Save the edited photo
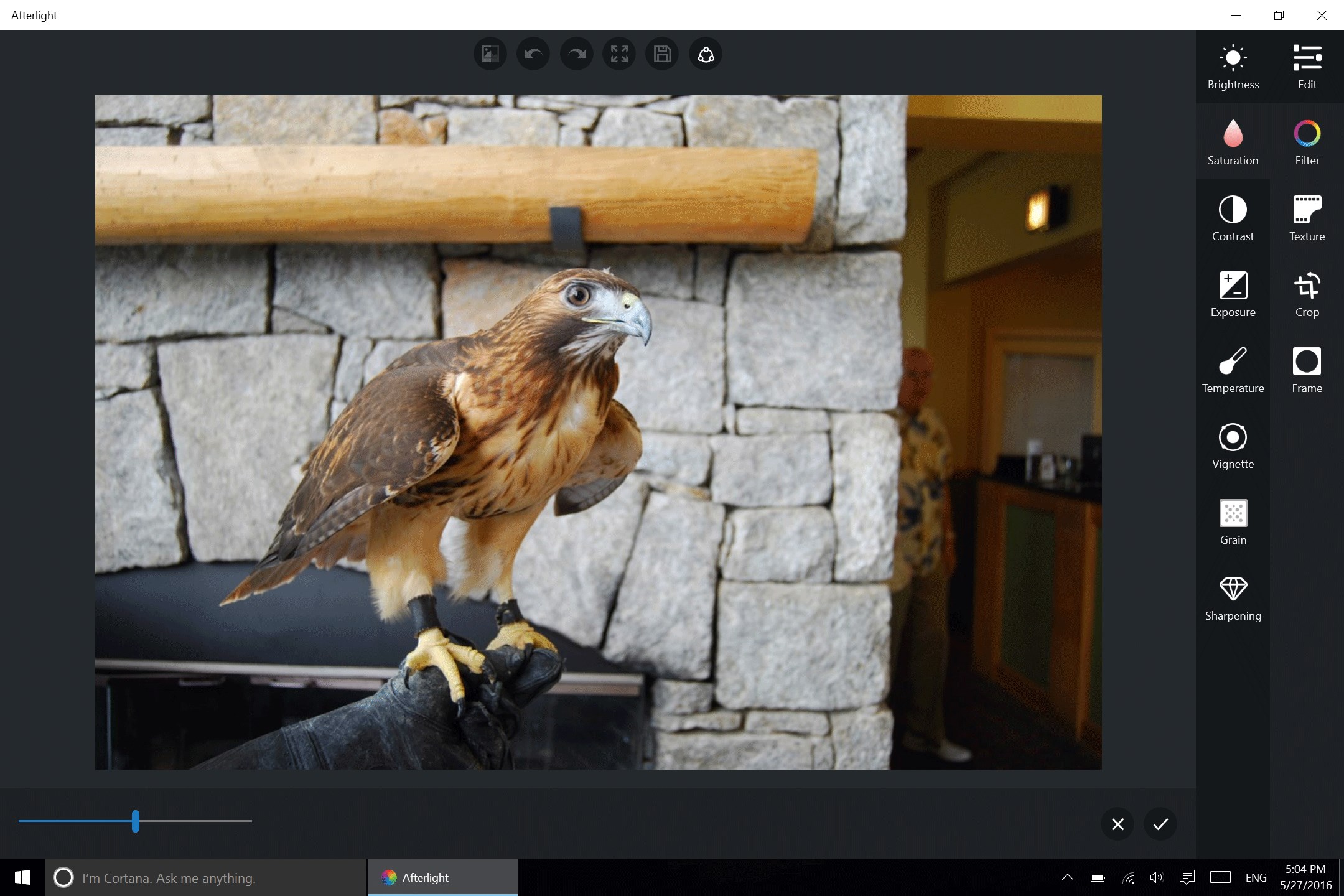The height and width of the screenshot is (896, 1344). pyautogui.click(x=662, y=54)
